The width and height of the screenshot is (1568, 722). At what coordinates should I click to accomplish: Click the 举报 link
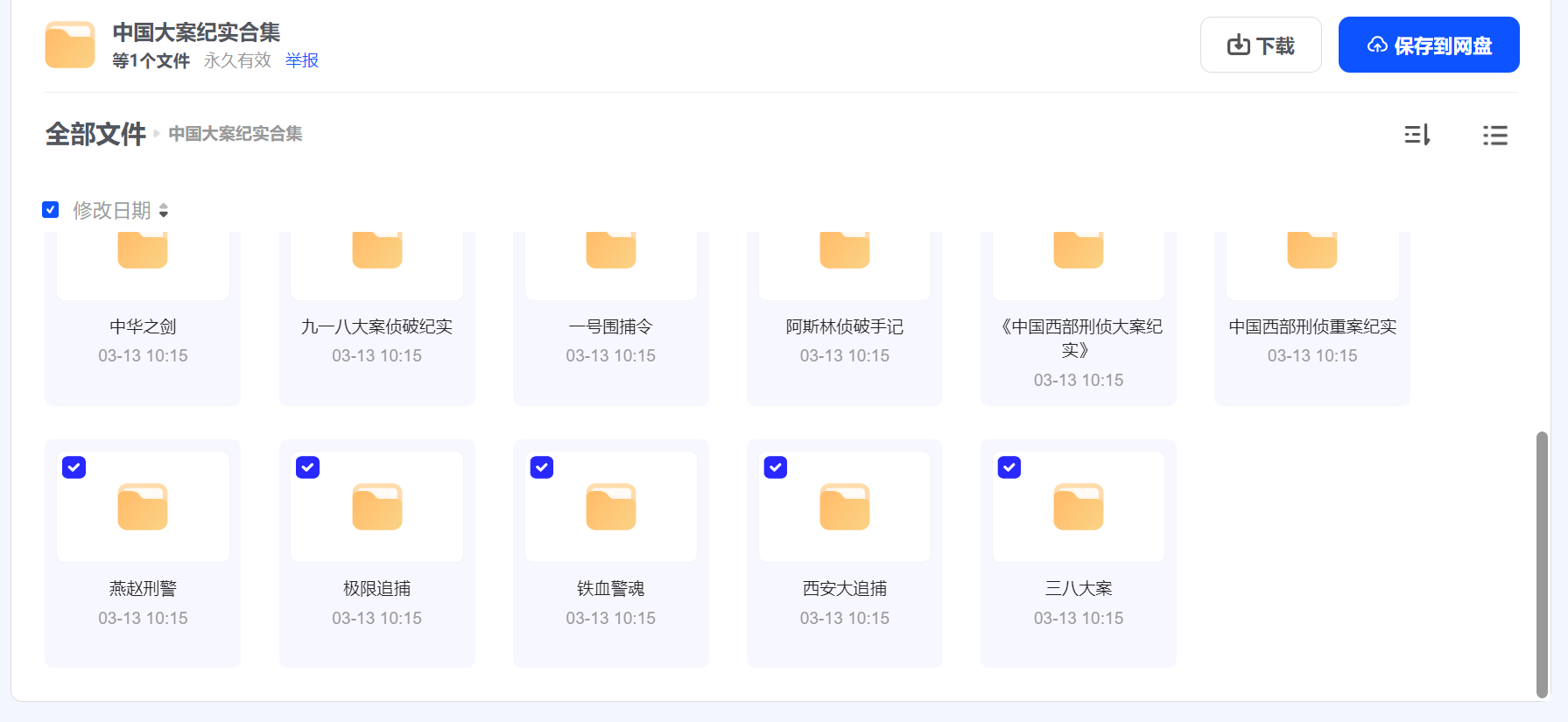tap(301, 60)
